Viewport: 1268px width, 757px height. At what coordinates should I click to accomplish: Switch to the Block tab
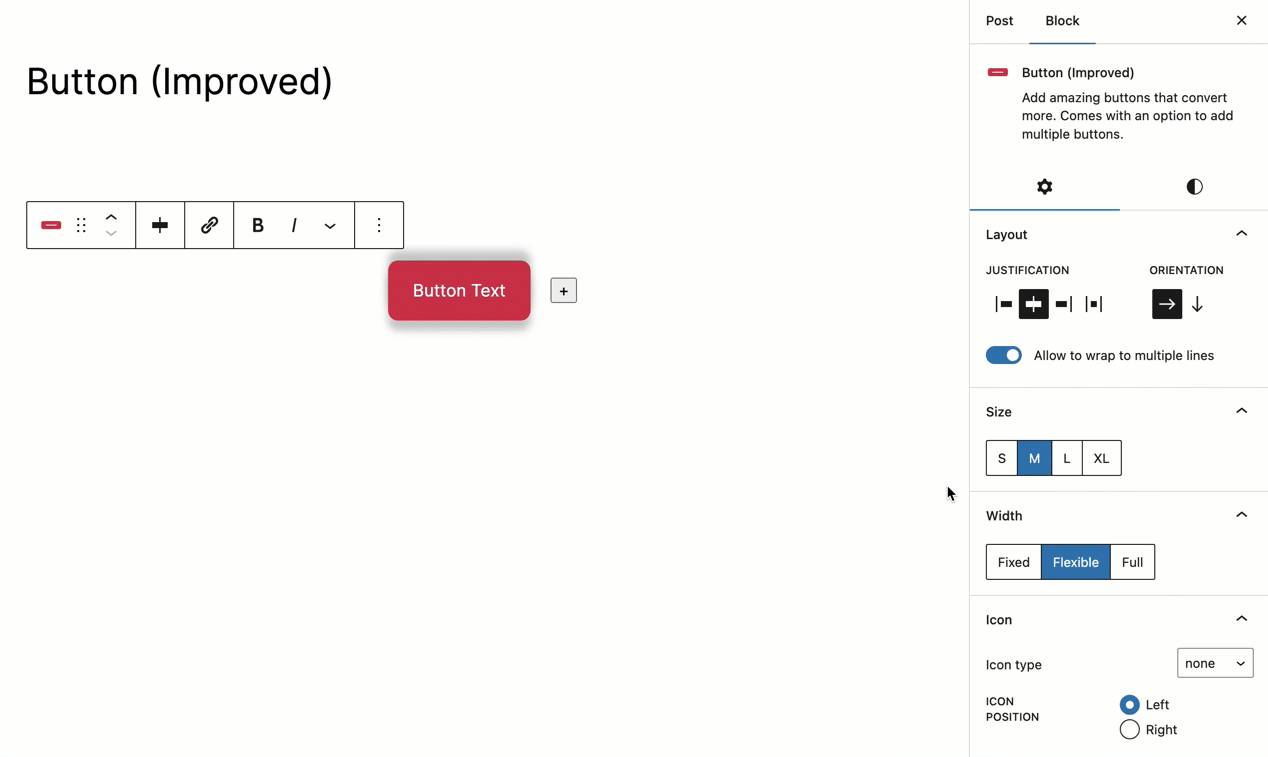click(1062, 21)
